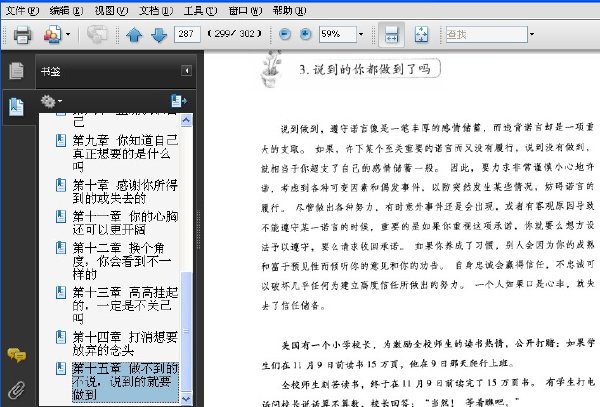Select bookmark 第十四章 打消想要放弃的念头
This screenshot has height=407, width=600.
(126, 343)
